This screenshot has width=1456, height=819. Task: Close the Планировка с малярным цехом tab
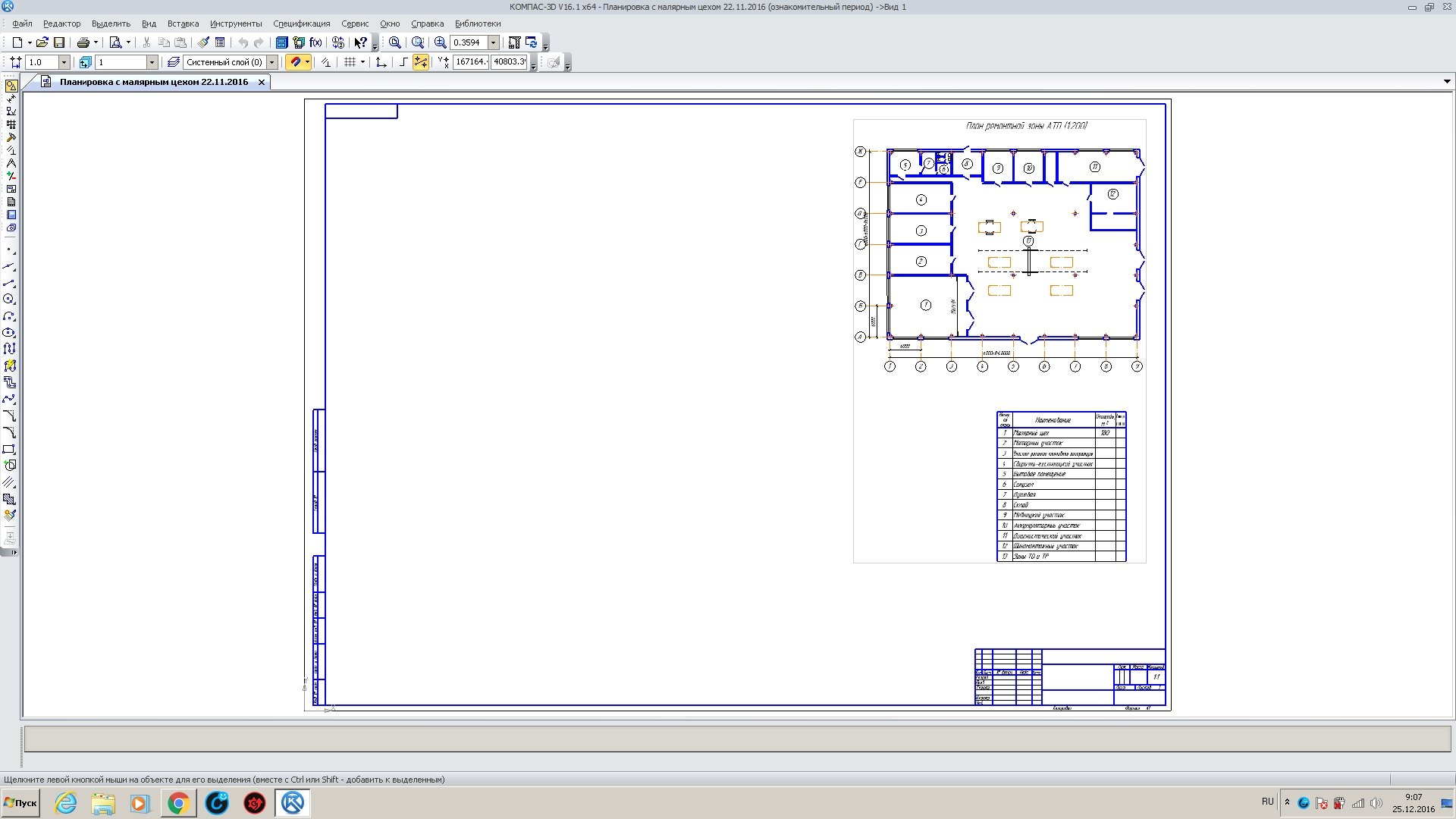262,82
